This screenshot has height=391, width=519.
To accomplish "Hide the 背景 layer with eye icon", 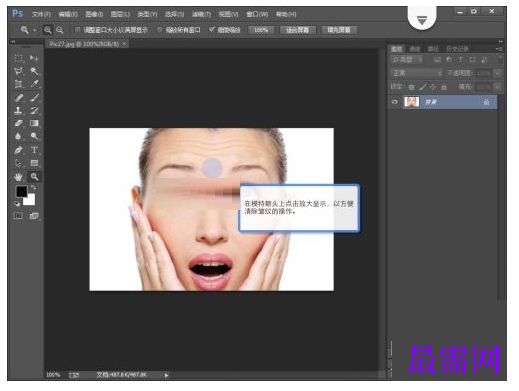I will coord(395,102).
